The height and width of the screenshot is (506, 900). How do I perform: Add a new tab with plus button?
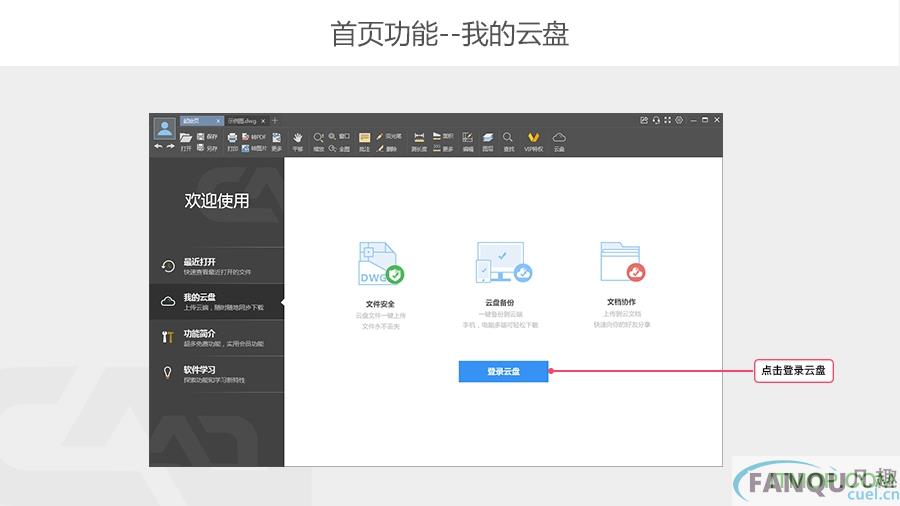pos(275,120)
